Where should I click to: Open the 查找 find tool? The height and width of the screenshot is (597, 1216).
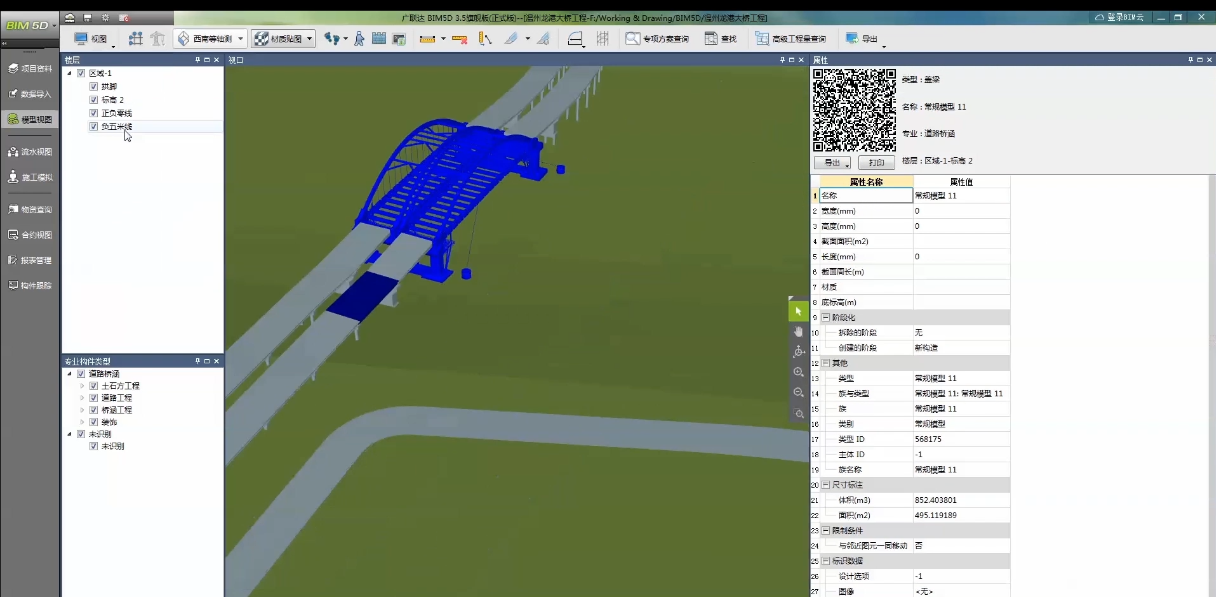[x=721, y=38]
